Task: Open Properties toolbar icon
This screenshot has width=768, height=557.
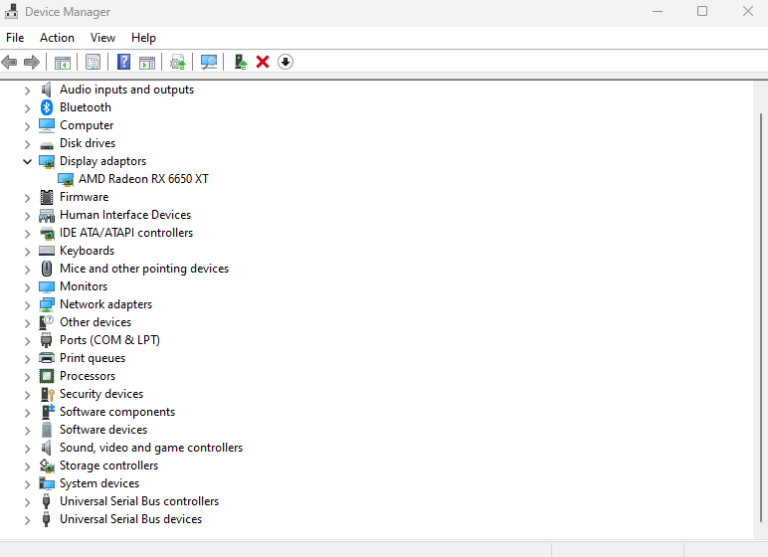Action: (x=93, y=62)
